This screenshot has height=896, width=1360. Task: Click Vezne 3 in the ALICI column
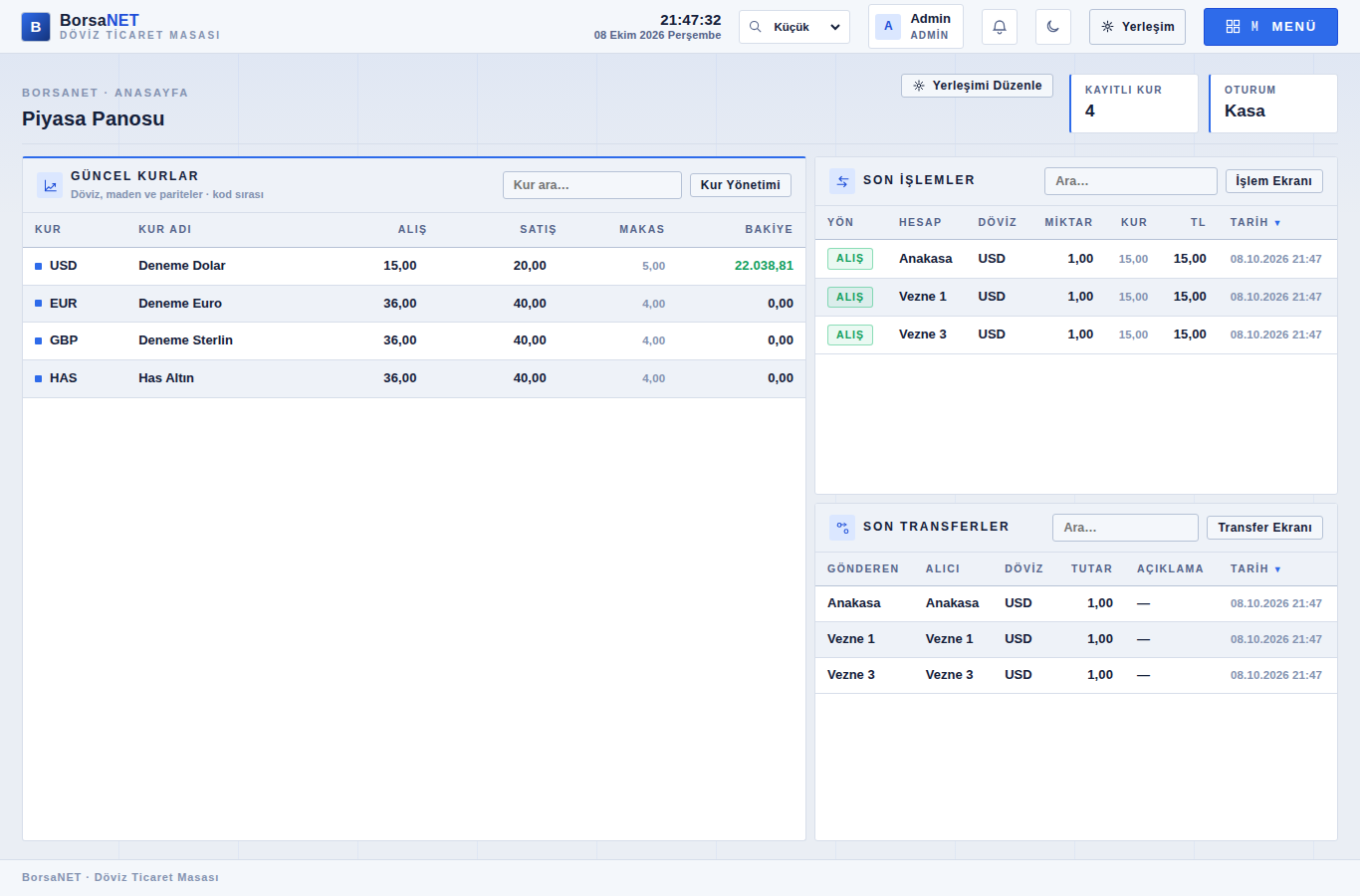click(x=950, y=675)
